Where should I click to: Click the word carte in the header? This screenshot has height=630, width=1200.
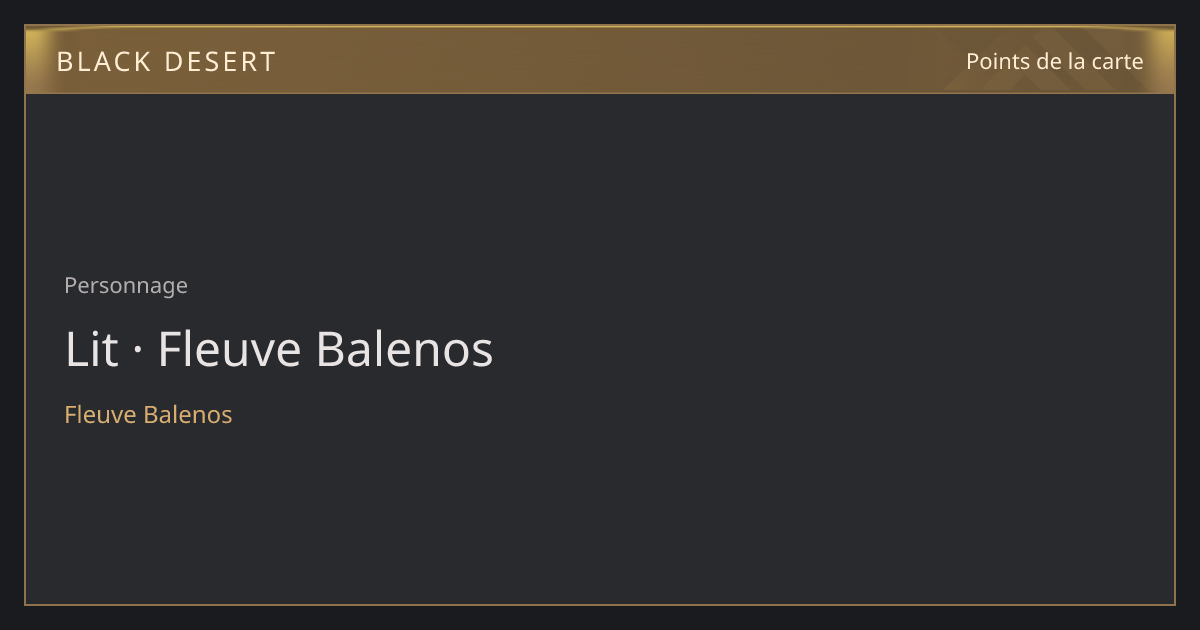click(x=1117, y=61)
